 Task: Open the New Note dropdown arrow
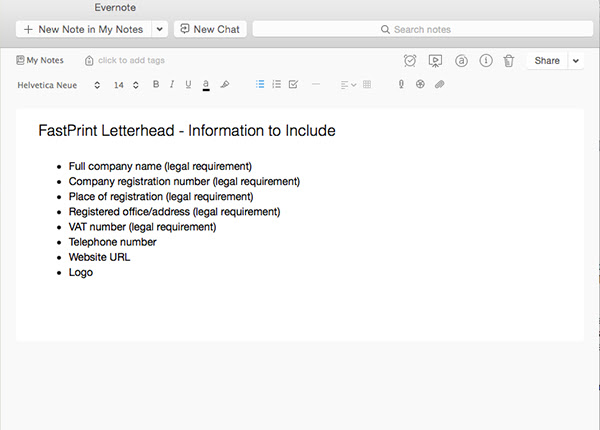click(160, 29)
